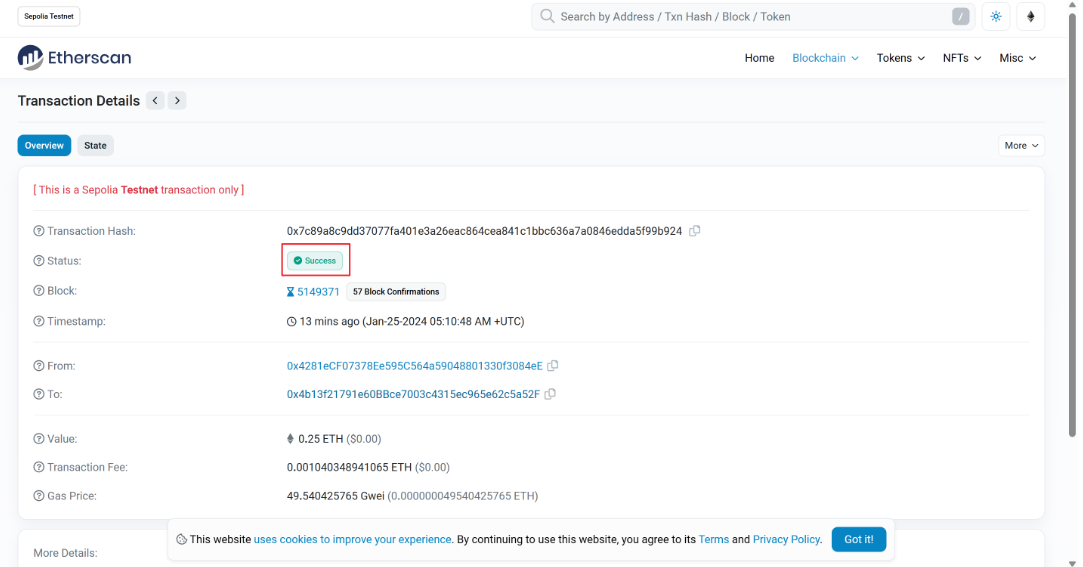Toggle the light/dark theme sun icon
This screenshot has height=567, width=1083.
(x=995, y=17)
